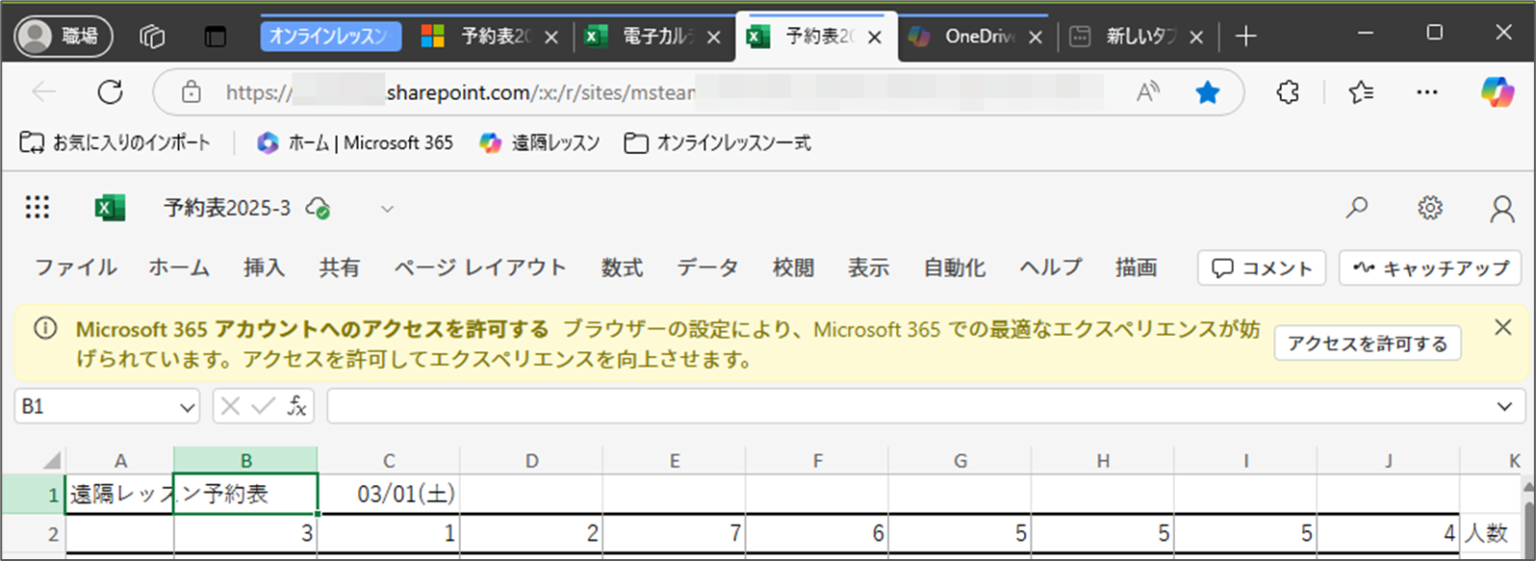Screen dimensions: 1536x561
Task: Open browser settings and more menu
Action: click(x=1428, y=93)
